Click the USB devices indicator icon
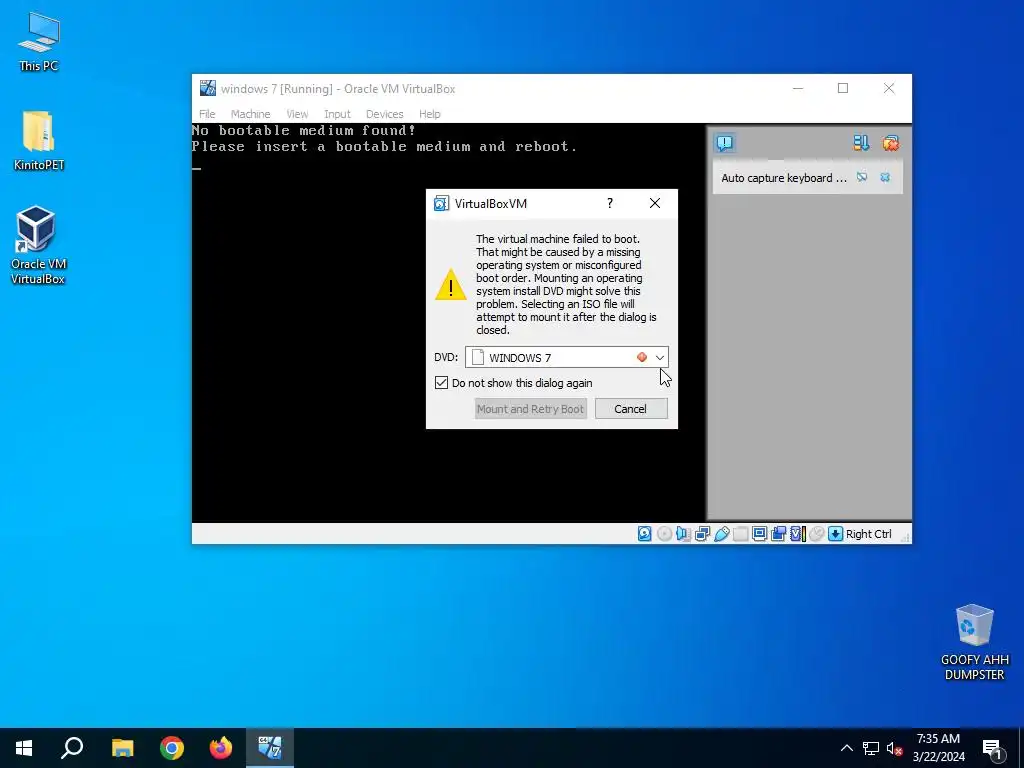 coord(722,534)
